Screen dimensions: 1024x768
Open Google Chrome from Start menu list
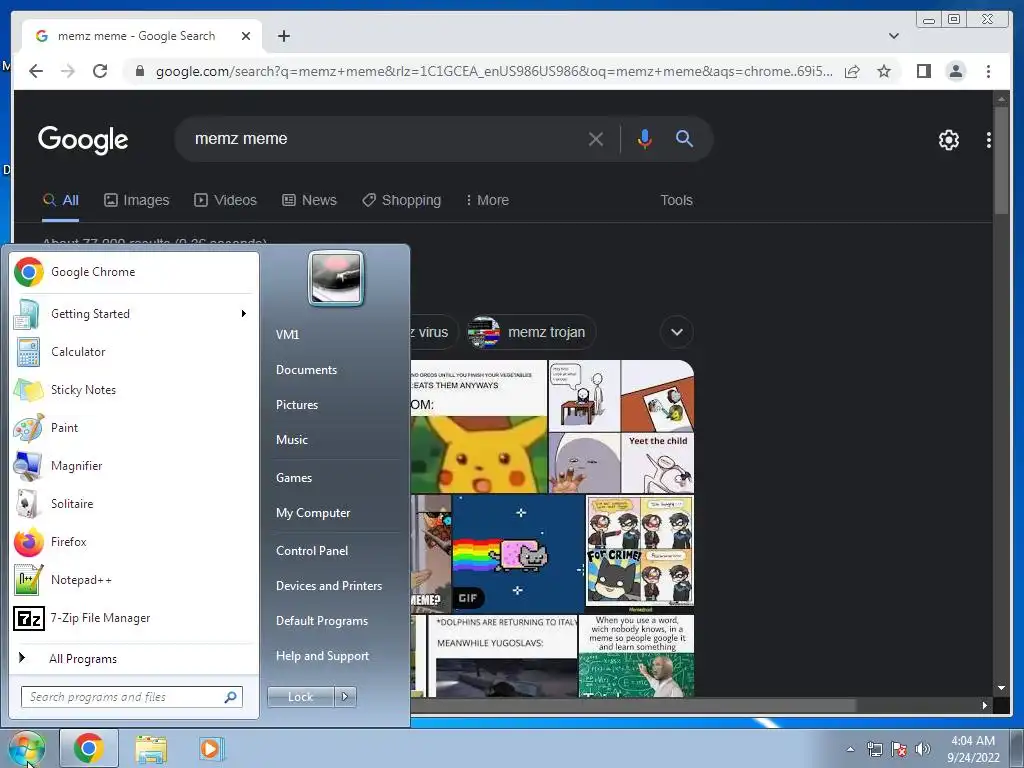134,272
